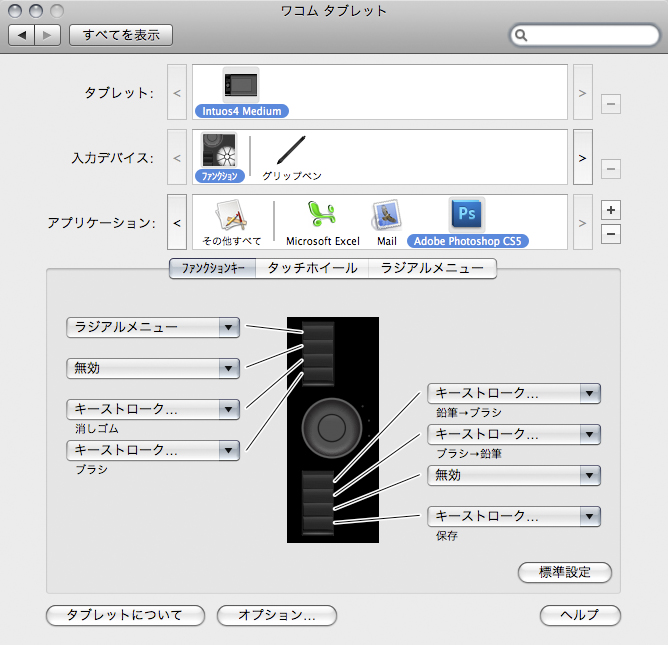
Task: Choose the Microsoft Excel application icon
Action: (322, 215)
